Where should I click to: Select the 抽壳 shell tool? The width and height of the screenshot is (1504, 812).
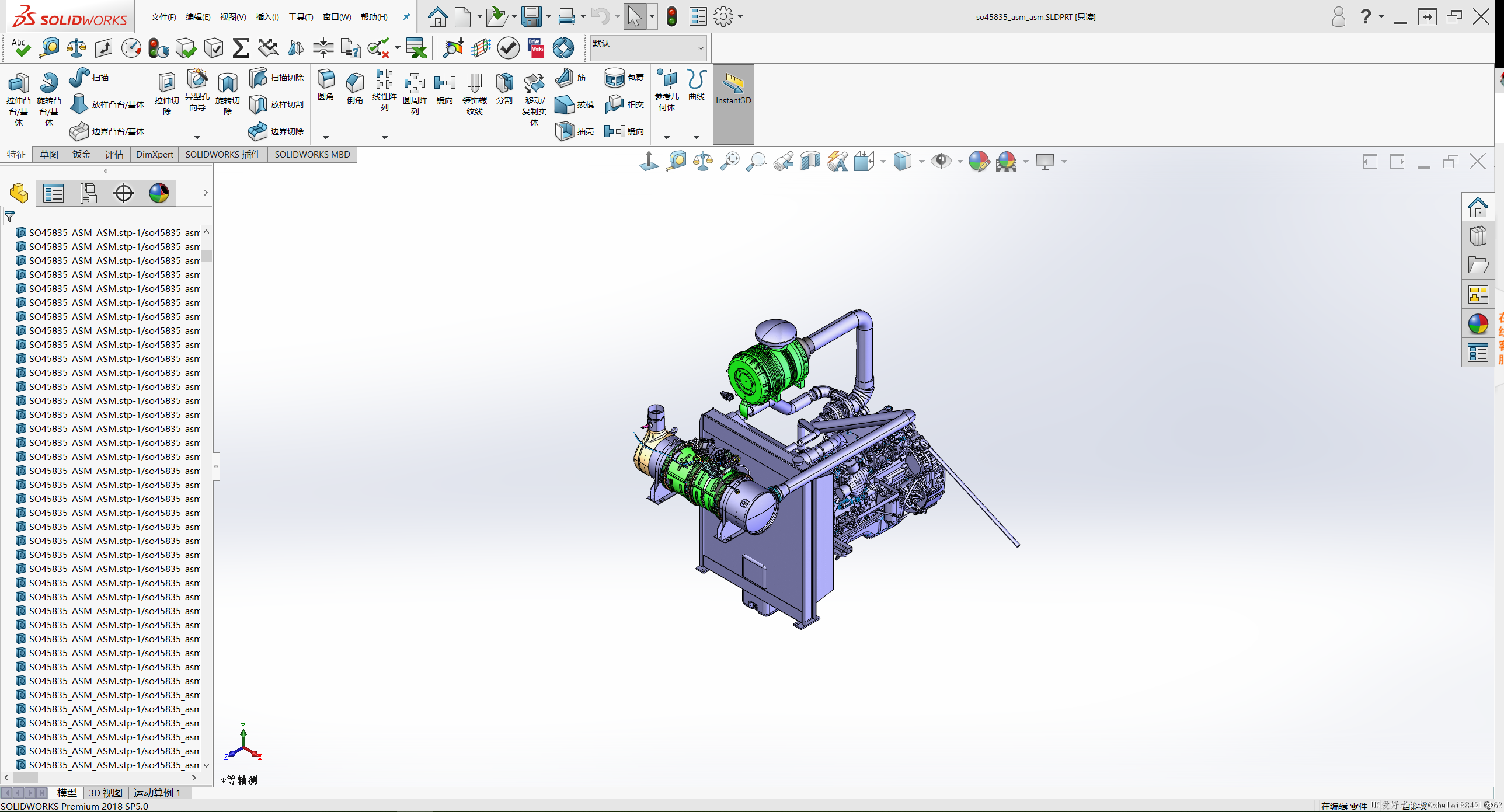(x=575, y=131)
